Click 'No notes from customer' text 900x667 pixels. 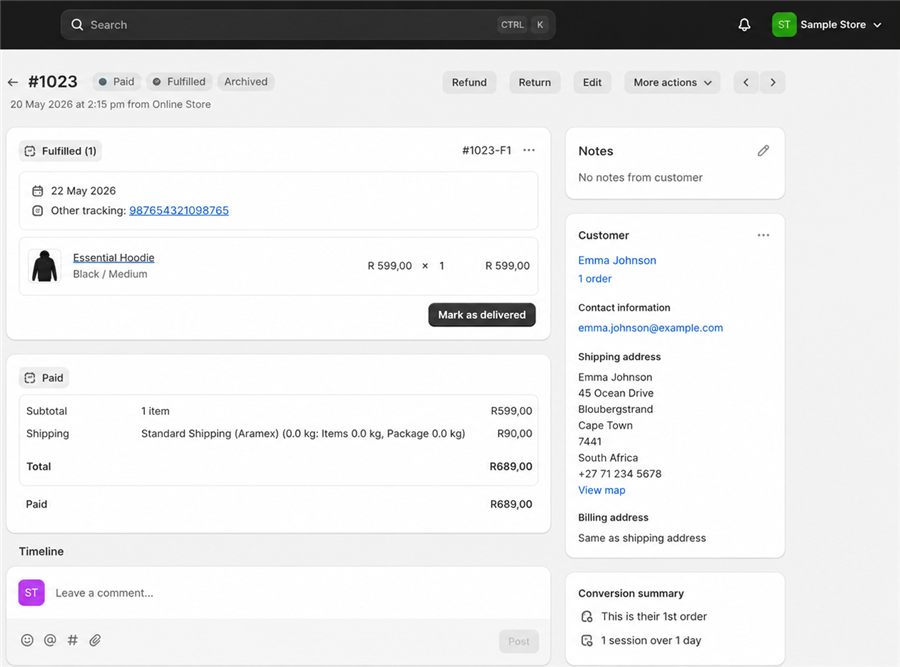tap(640, 177)
